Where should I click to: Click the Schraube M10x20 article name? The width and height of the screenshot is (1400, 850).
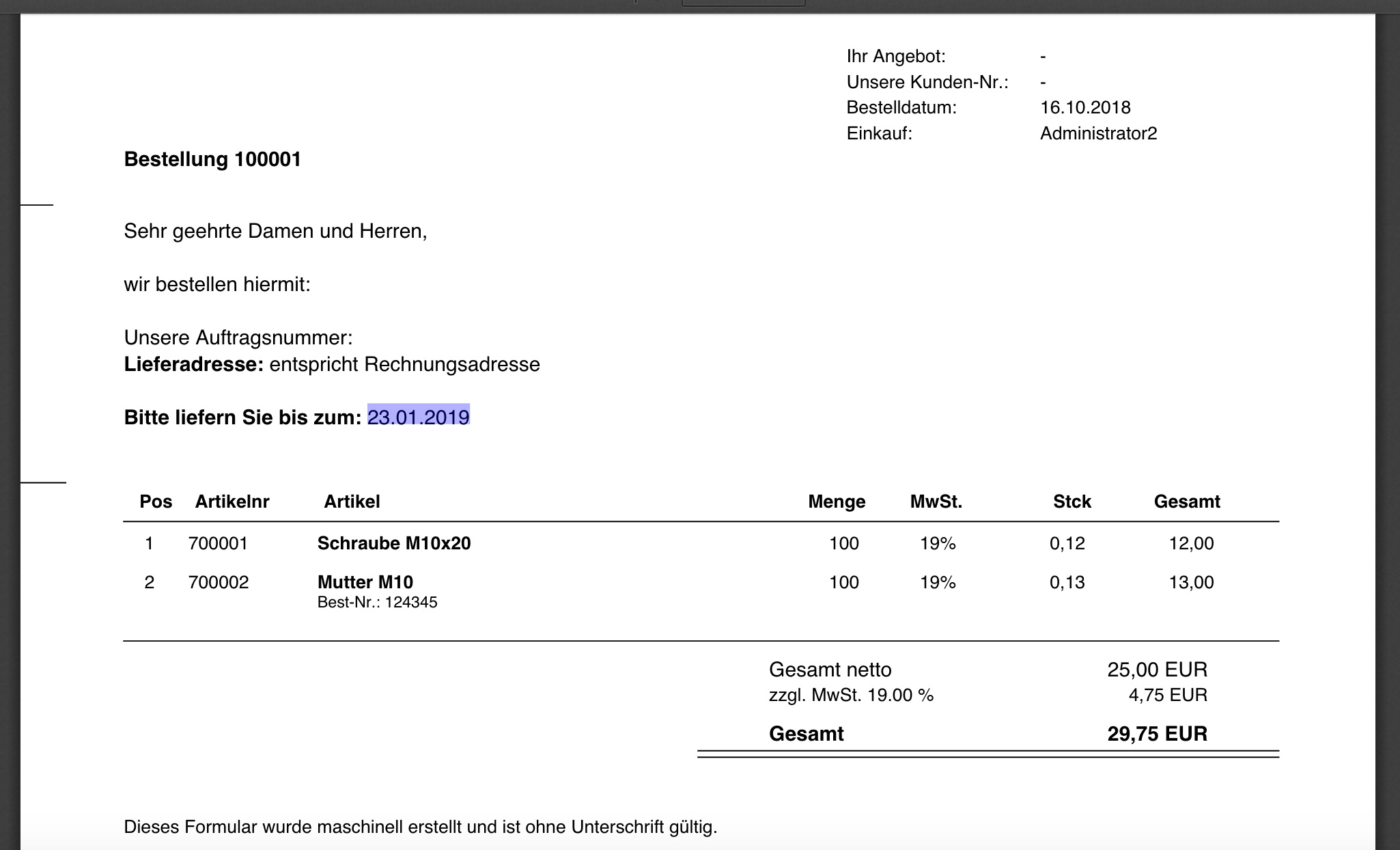click(394, 543)
